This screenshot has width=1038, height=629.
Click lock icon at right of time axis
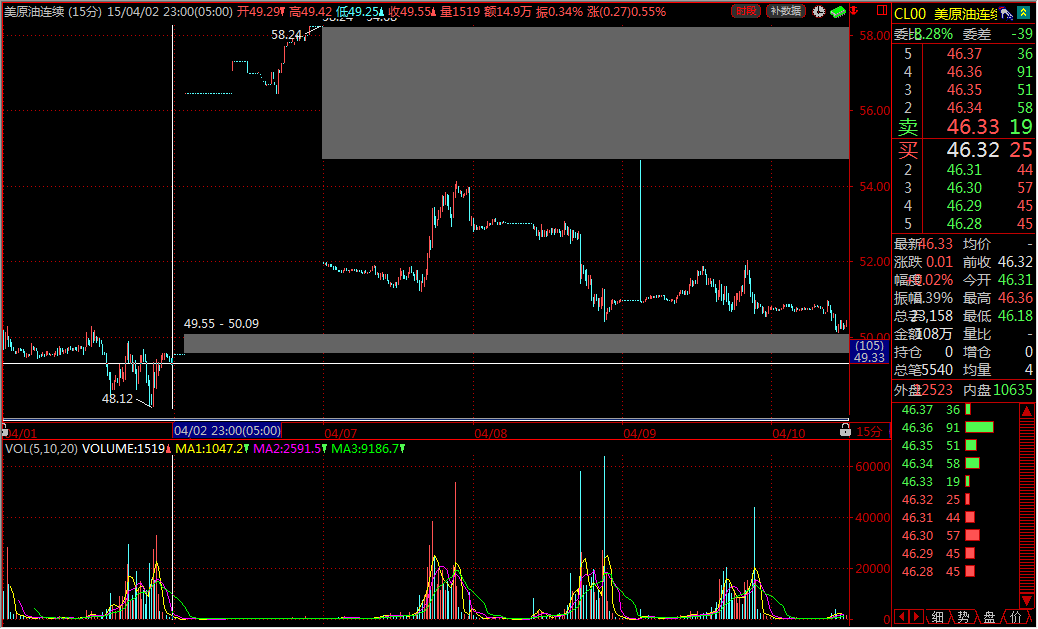[845, 430]
